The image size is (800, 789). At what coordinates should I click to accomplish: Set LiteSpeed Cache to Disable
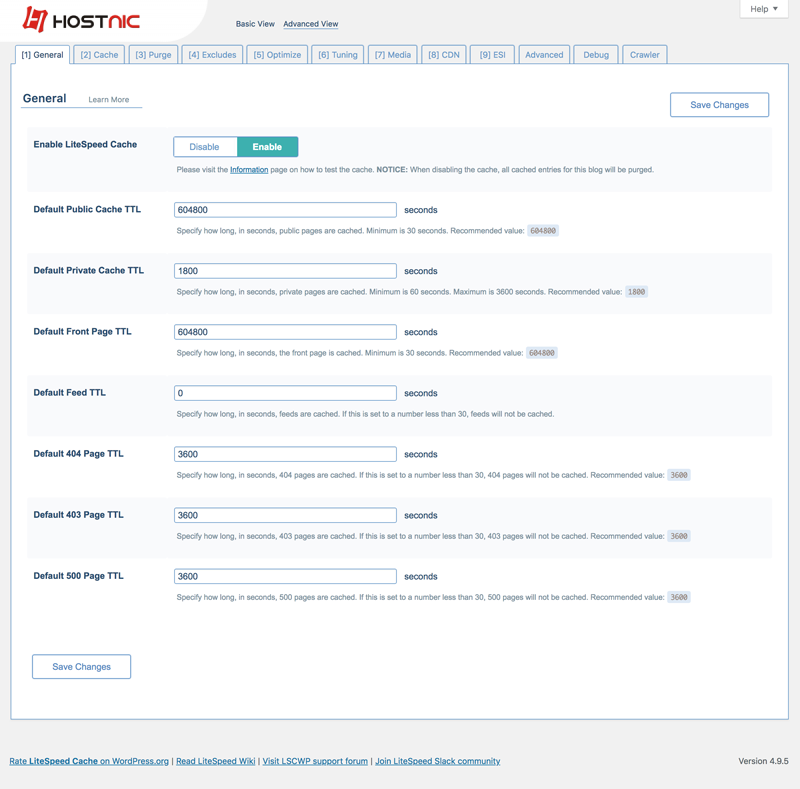point(205,146)
